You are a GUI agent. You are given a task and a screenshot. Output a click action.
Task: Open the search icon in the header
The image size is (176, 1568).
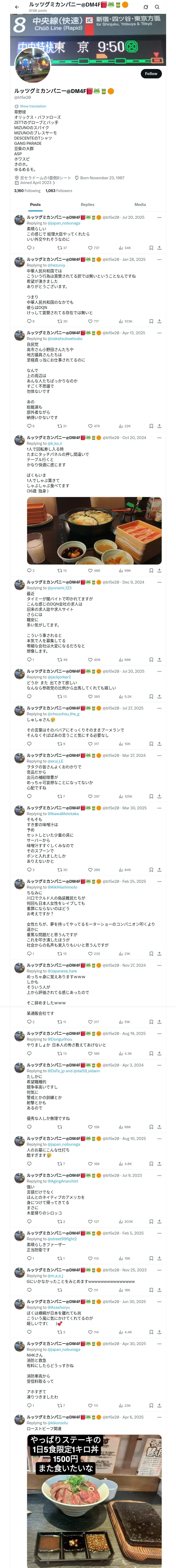(x=157, y=7)
